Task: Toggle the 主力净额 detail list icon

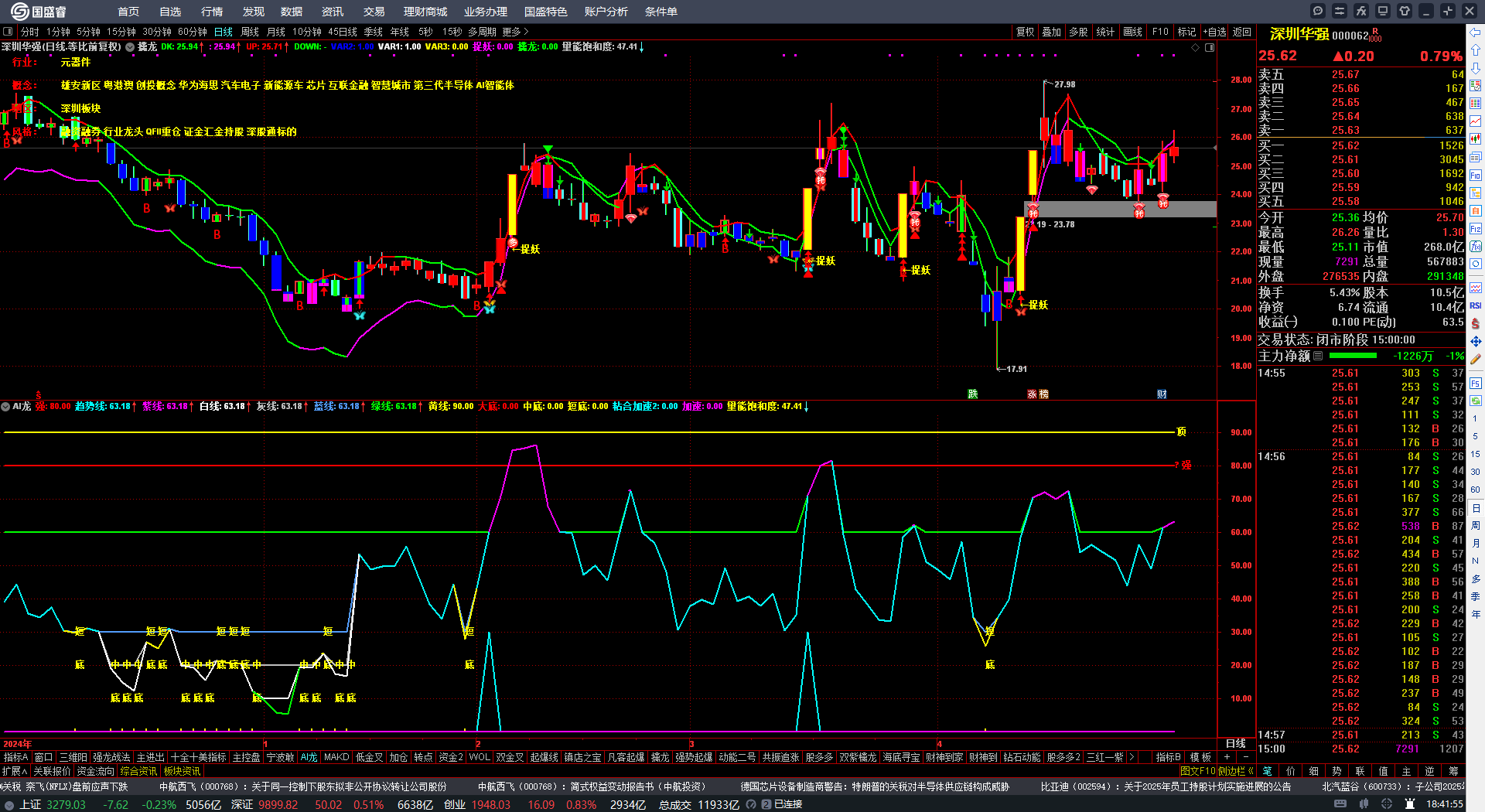Action: click(1318, 356)
